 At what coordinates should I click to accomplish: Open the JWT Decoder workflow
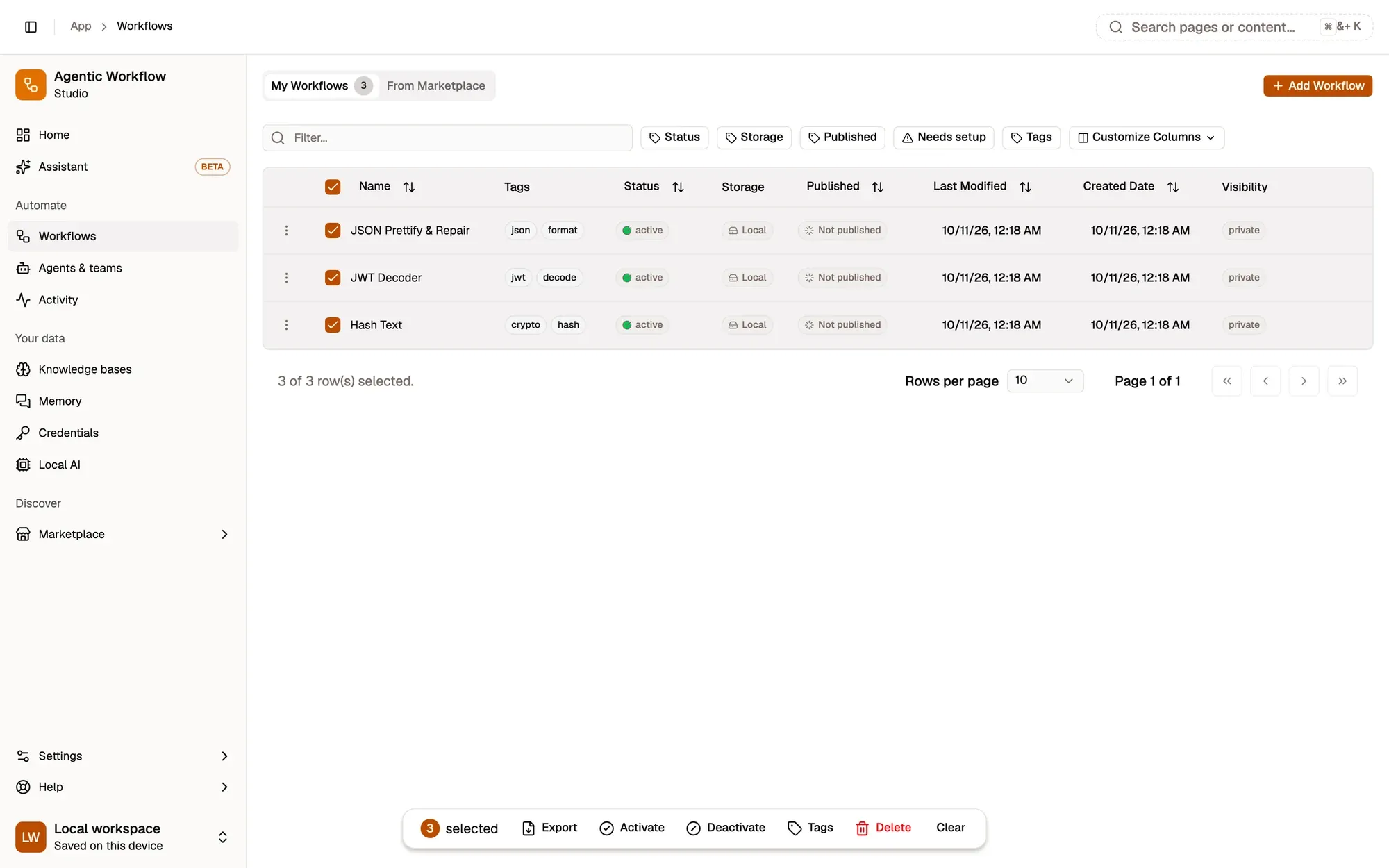(x=386, y=278)
